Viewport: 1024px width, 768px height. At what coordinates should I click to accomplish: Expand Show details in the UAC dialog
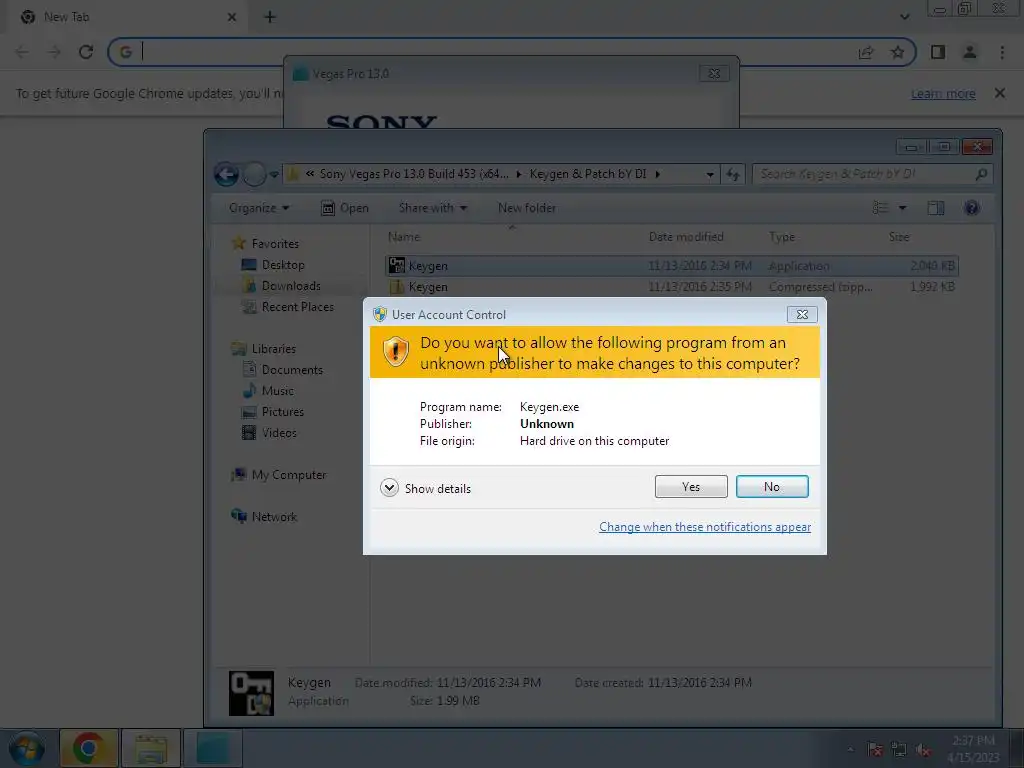[425, 488]
